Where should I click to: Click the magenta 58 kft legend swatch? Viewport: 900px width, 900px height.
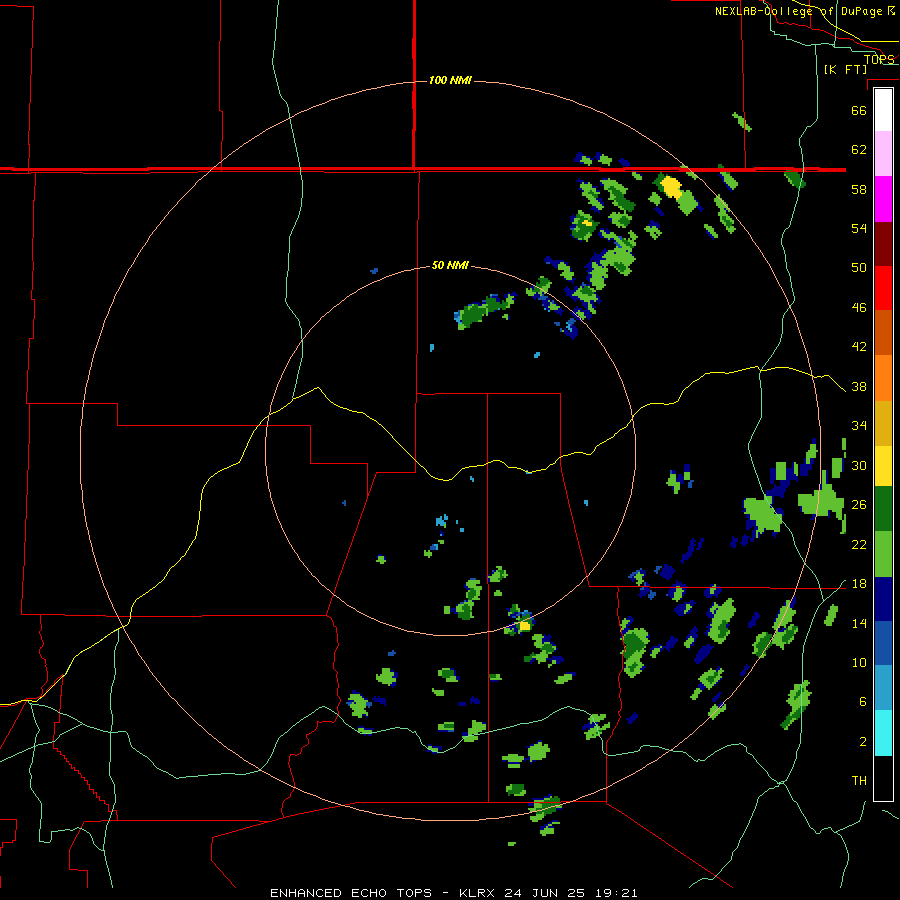[883, 199]
